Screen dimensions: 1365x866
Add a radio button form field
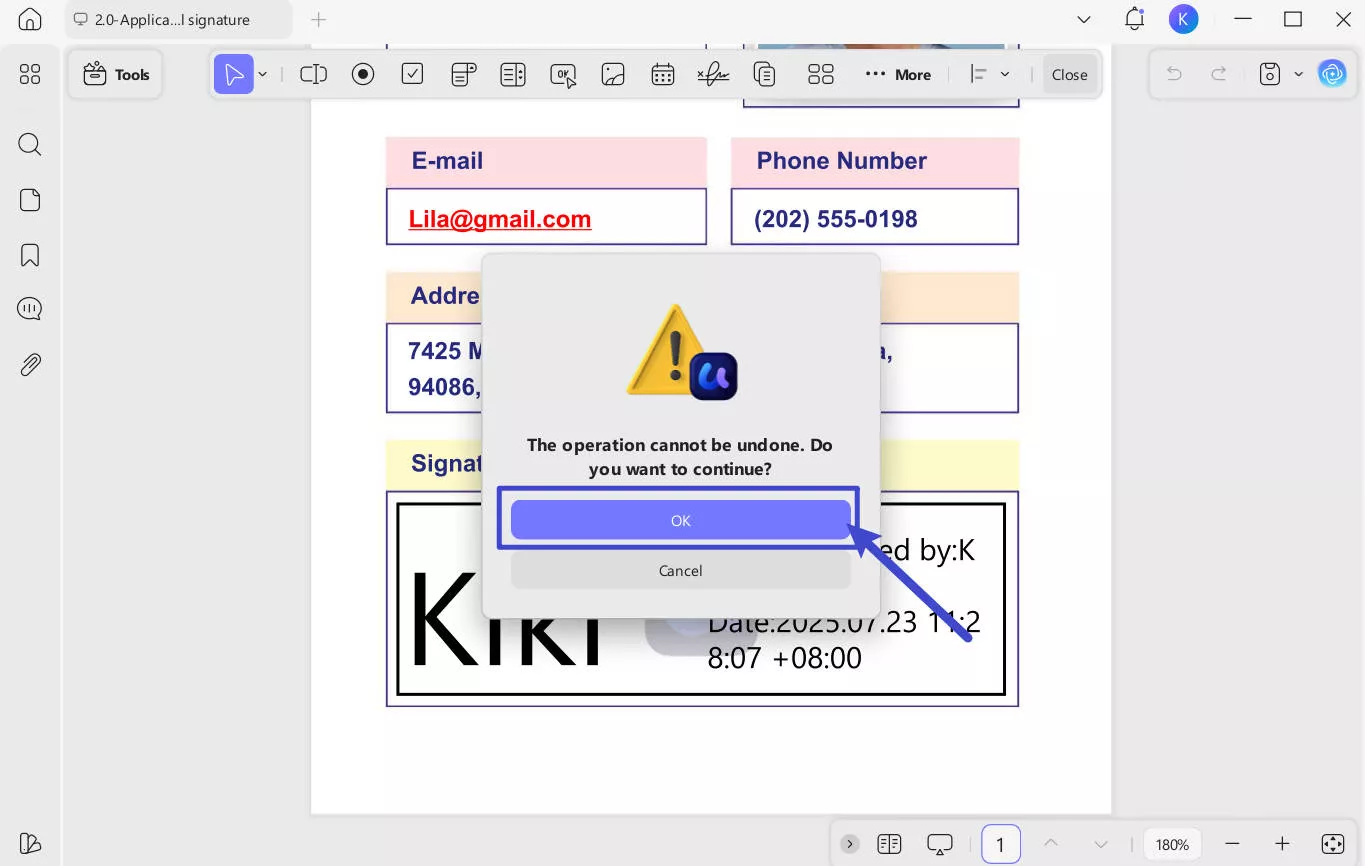pos(362,73)
